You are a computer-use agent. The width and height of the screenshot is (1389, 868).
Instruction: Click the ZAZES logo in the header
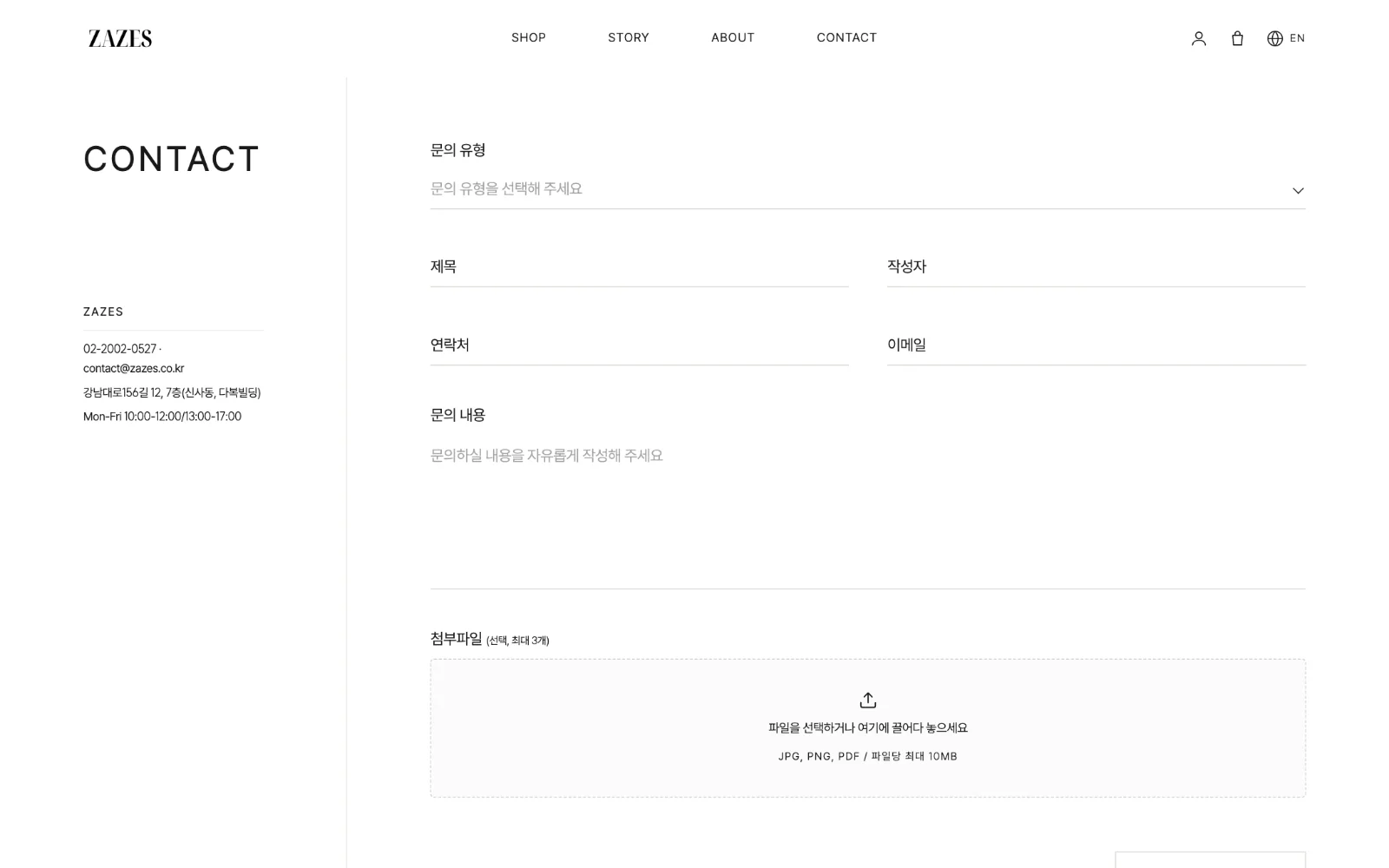[x=120, y=38]
